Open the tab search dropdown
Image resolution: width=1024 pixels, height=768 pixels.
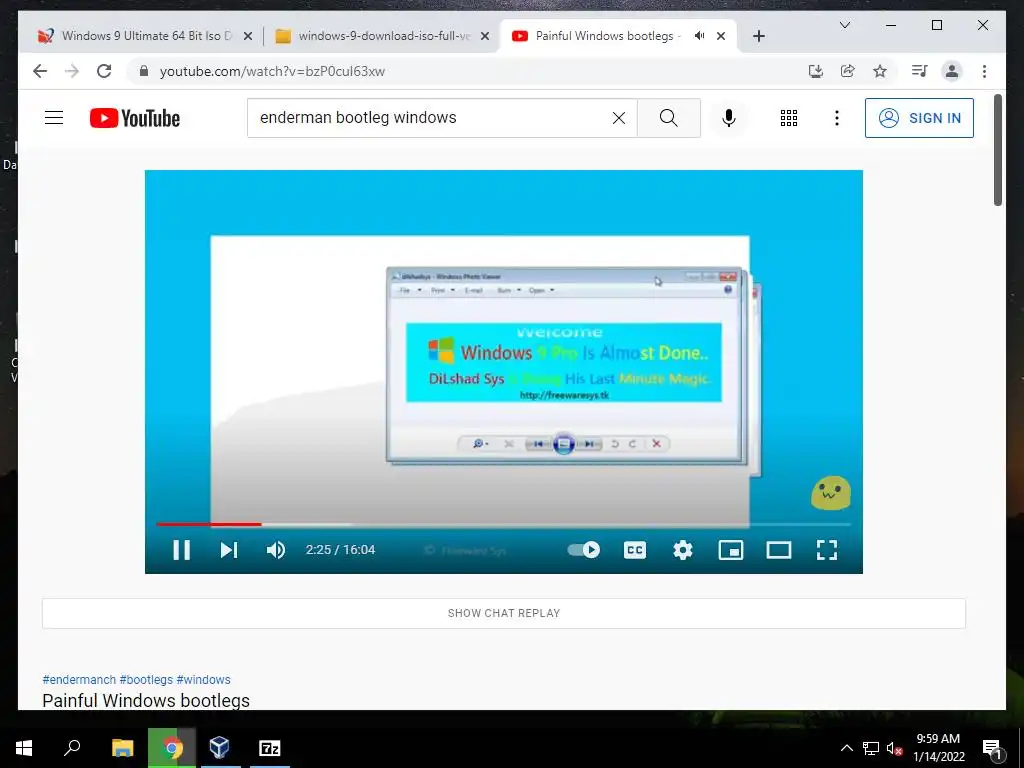[844, 25]
